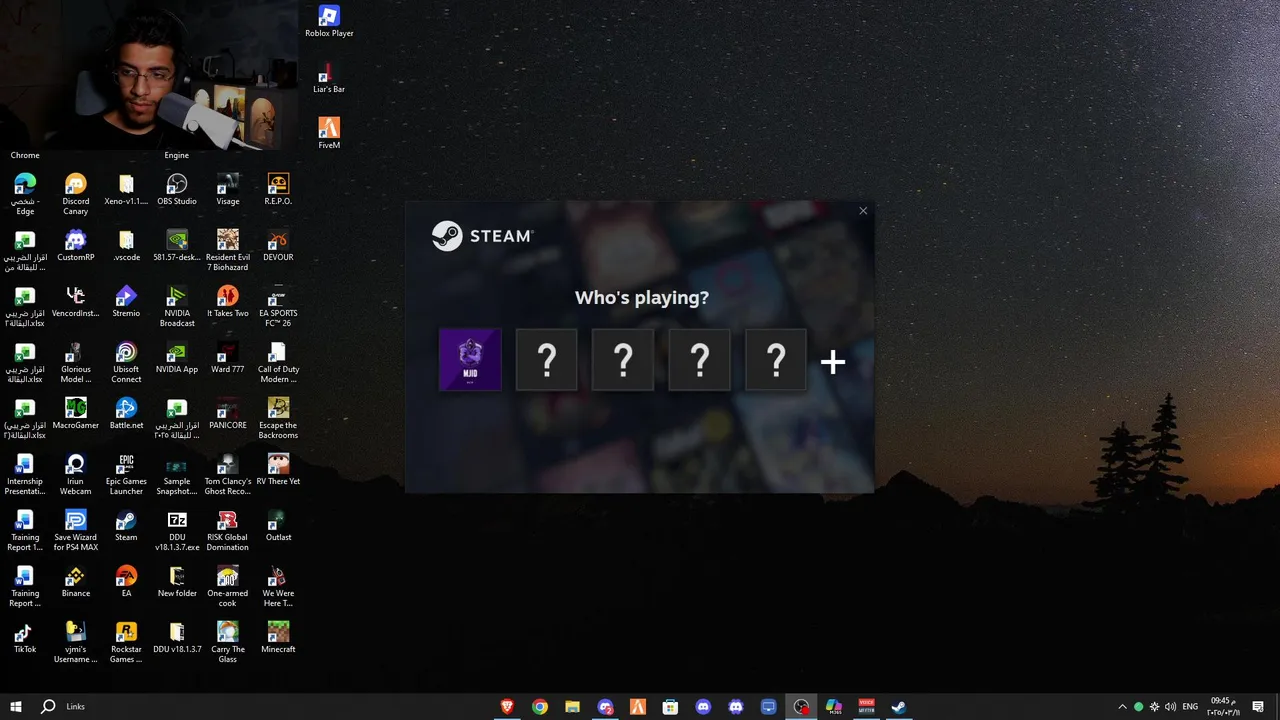The width and height of the screenshot is (1280, 720).
Task: Open Stremio desktop icon
Action: point(126,302)
